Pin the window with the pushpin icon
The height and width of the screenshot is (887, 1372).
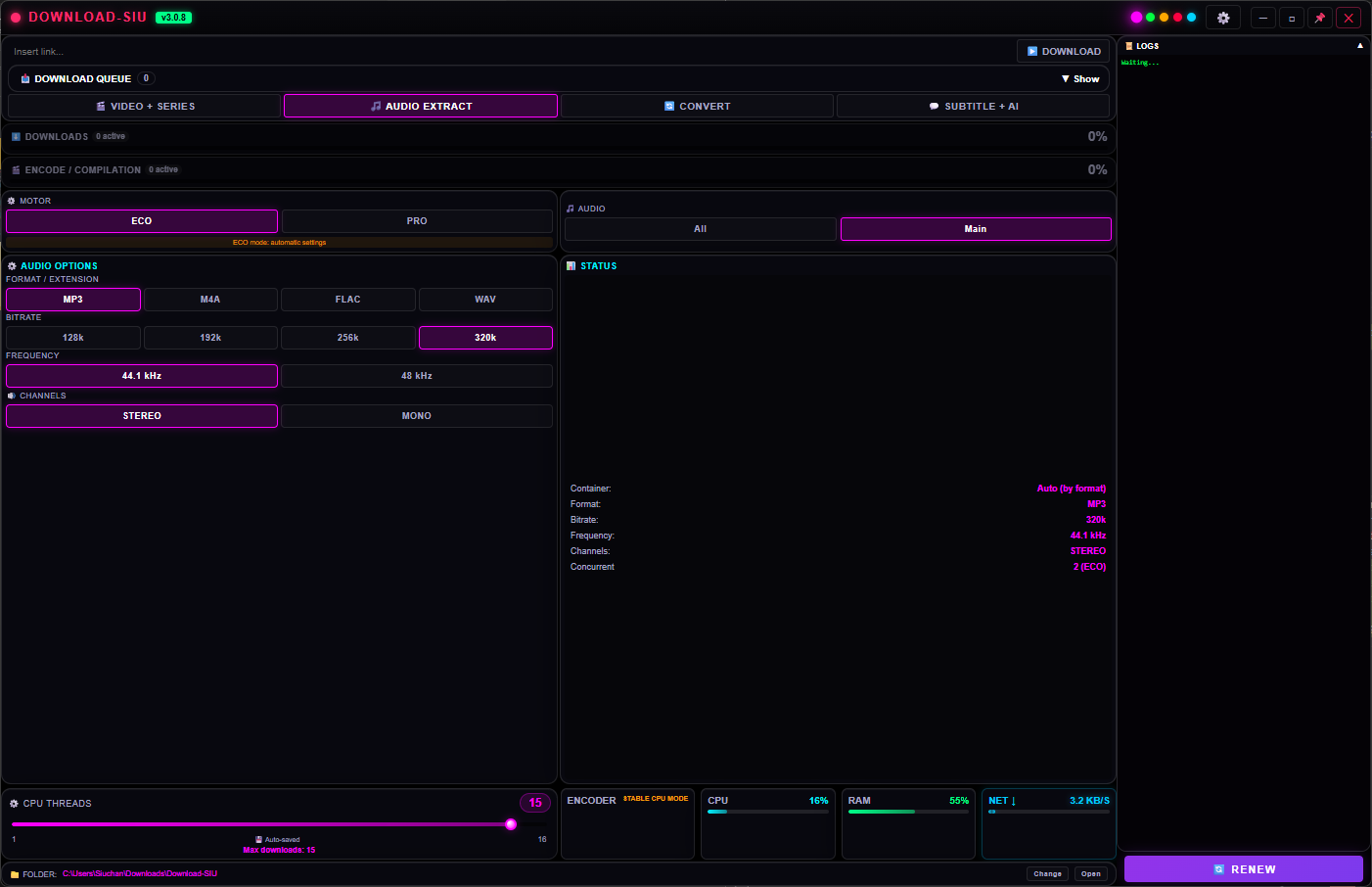click(x=1319, y=18)
